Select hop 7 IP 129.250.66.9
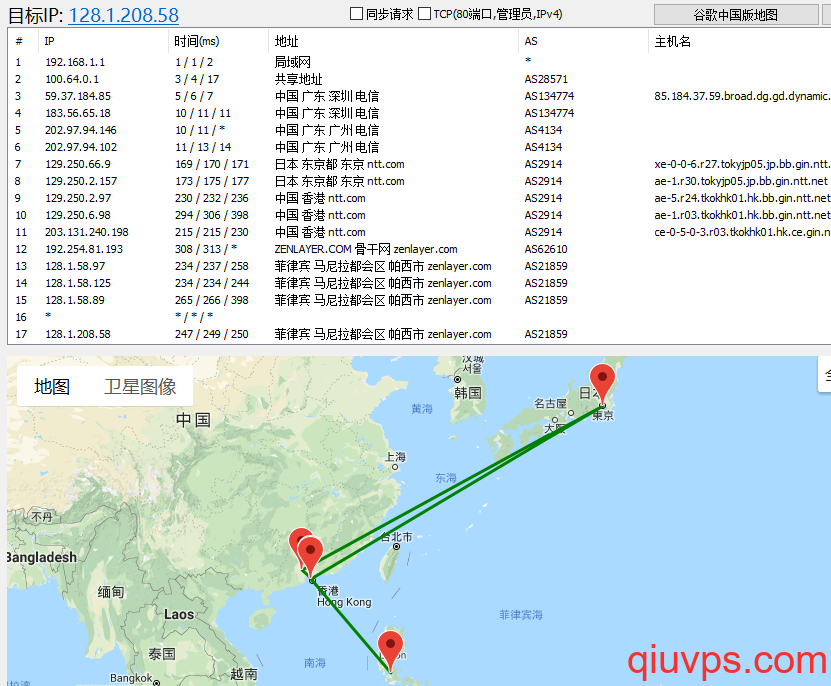This screenshot has height=686, width=831. click(78, 164)
